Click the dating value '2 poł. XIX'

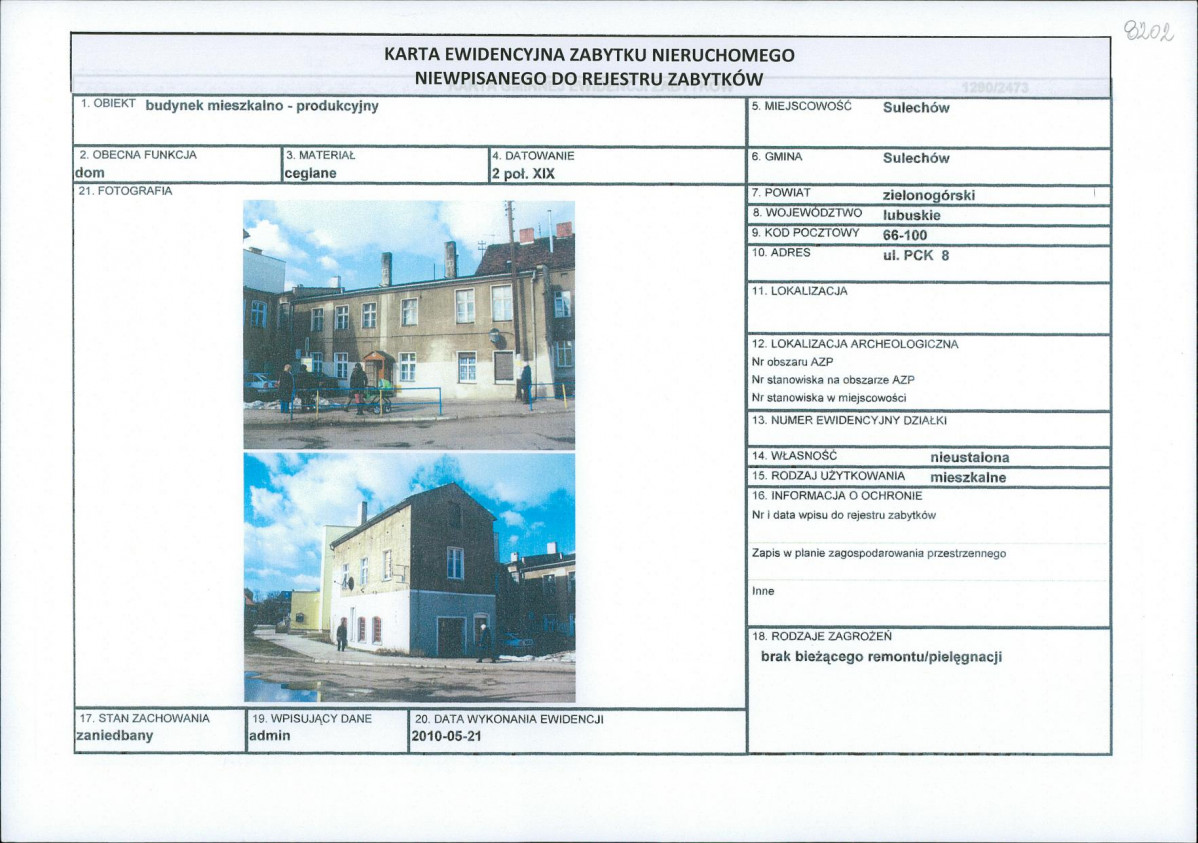523,173
